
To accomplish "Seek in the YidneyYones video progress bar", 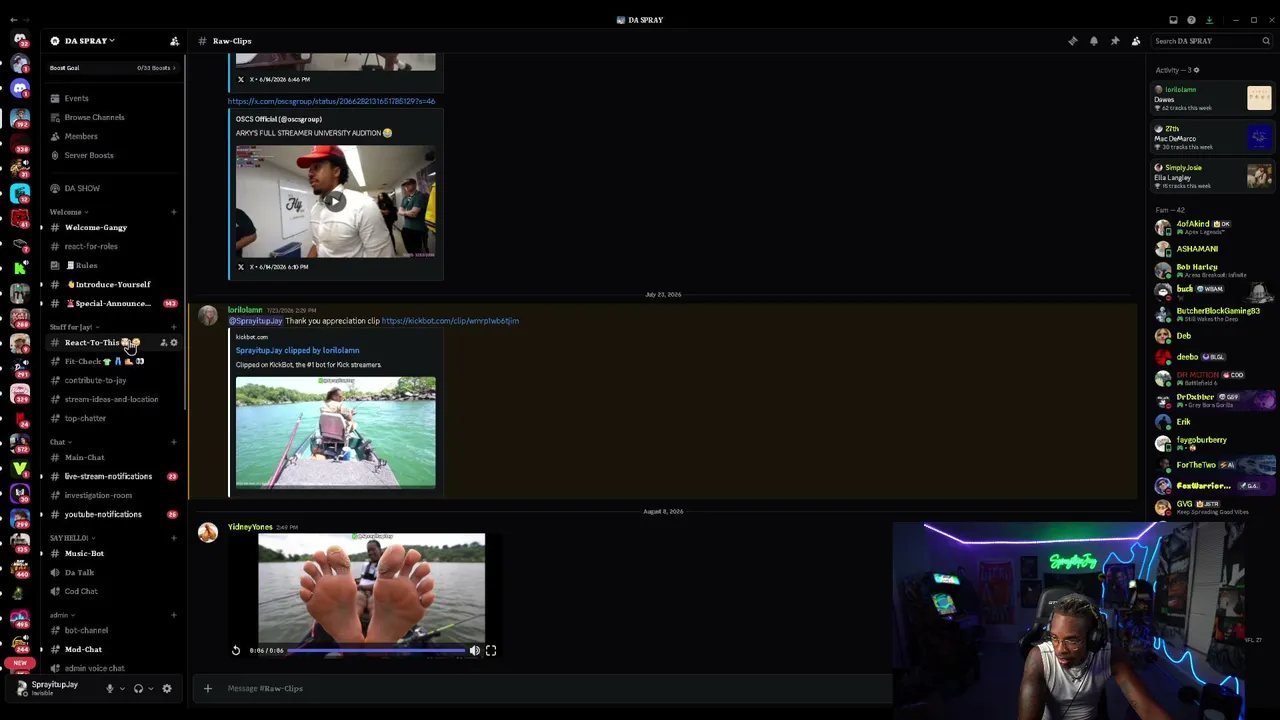I will click(x=377, y=650).
